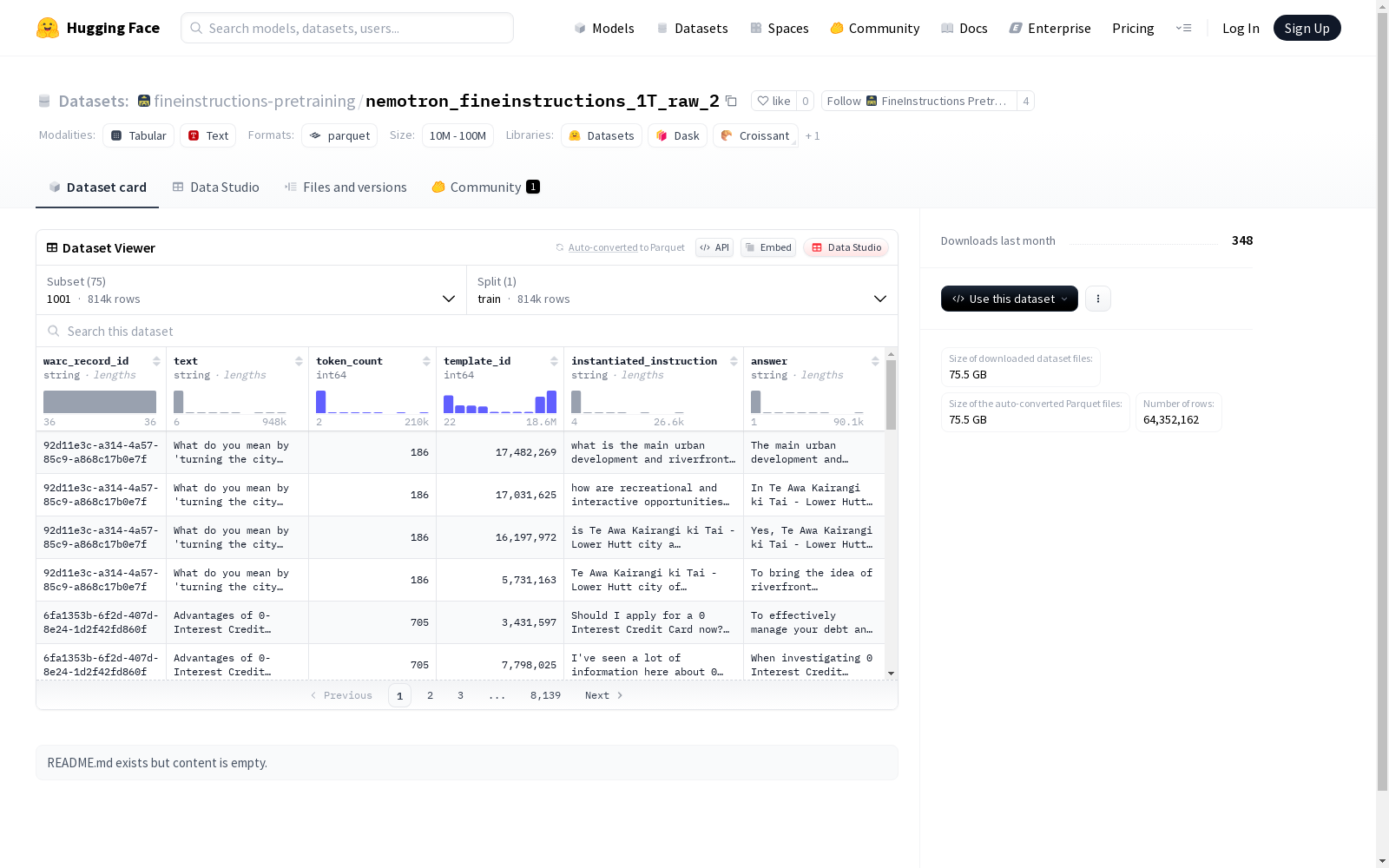Follow FineInstructions Pretraining organization
1389x868 pixels.
click(919, 102)
